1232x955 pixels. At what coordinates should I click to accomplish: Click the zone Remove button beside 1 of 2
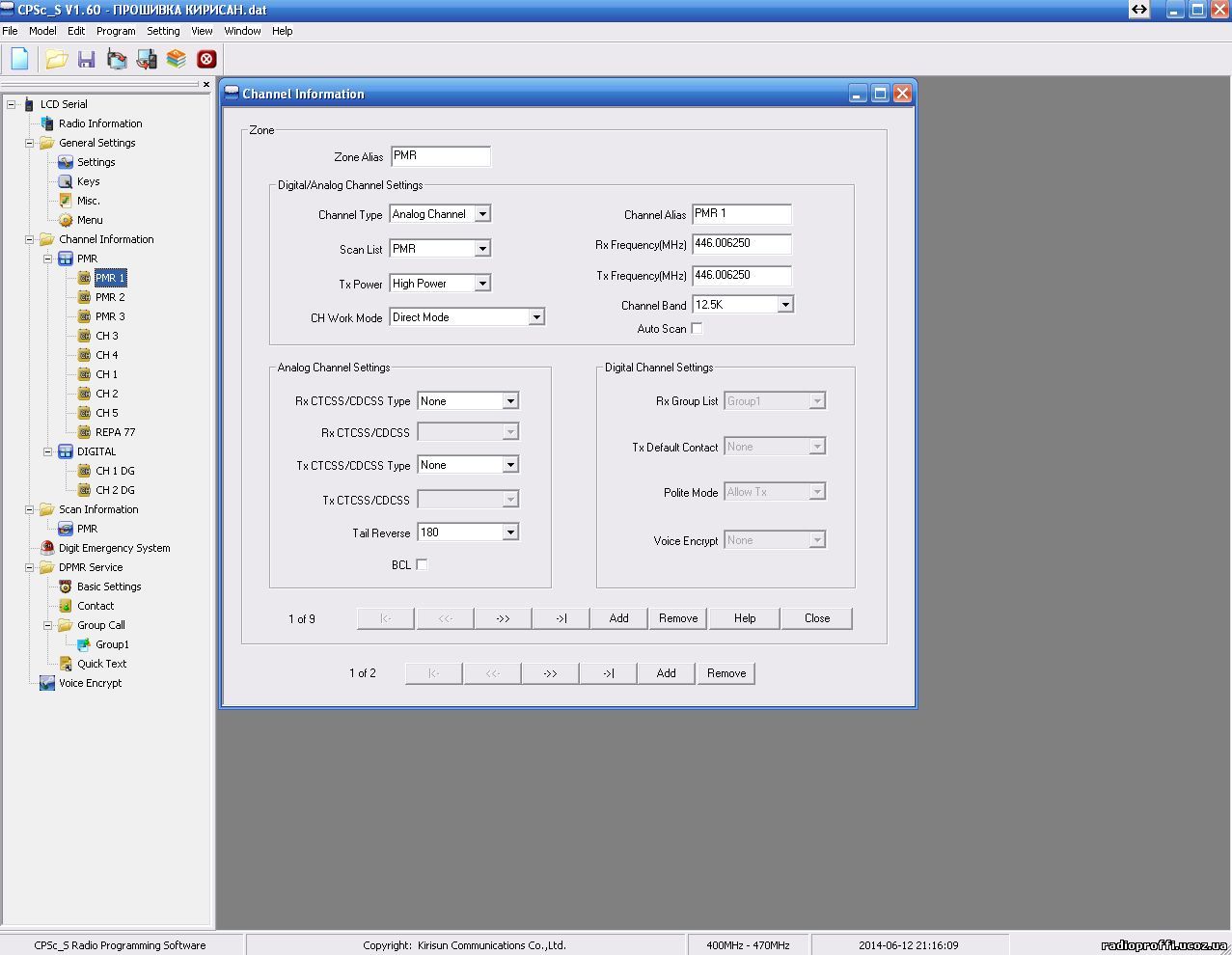coord(726,673)
